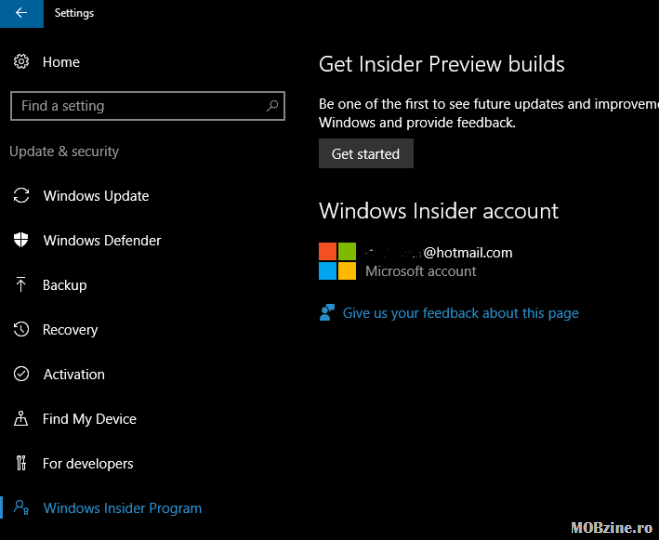
Task: Click the Recovery clock icon
Action: [21, 329]
